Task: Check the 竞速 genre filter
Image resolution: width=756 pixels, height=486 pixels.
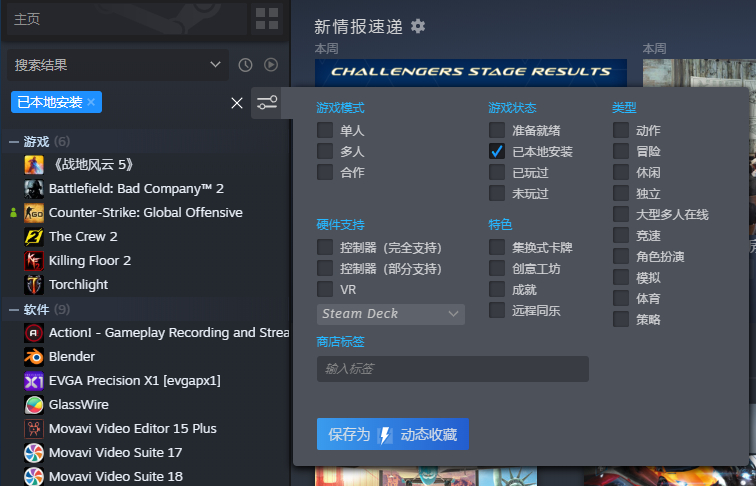Action: 621,235
